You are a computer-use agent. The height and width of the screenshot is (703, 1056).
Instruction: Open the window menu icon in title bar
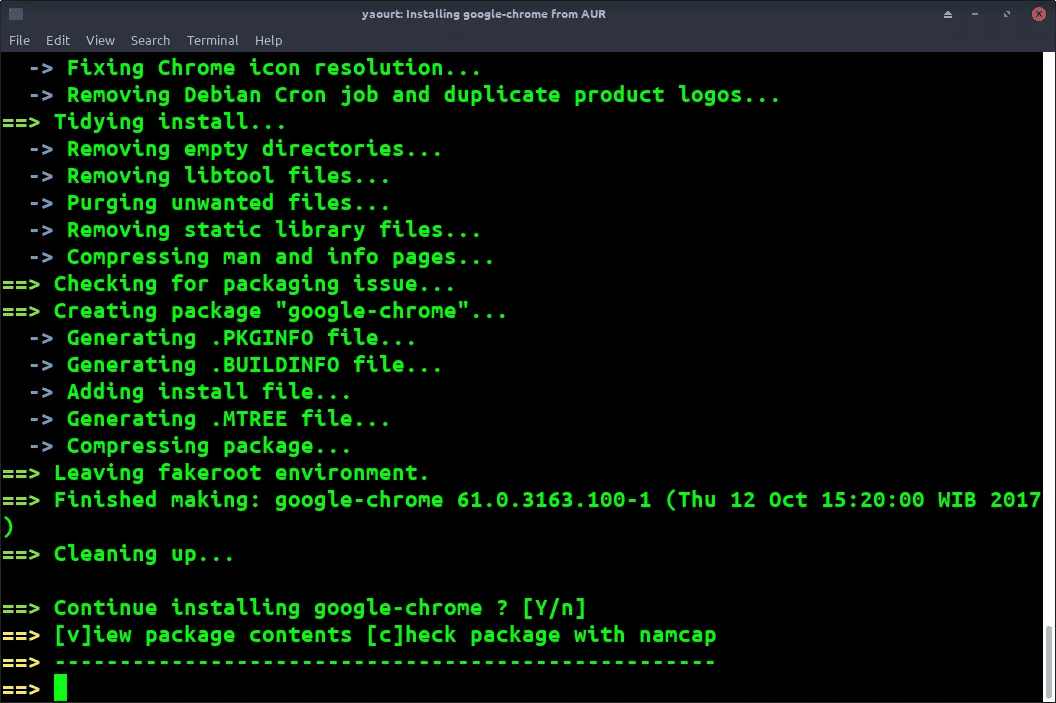[16, 13]
